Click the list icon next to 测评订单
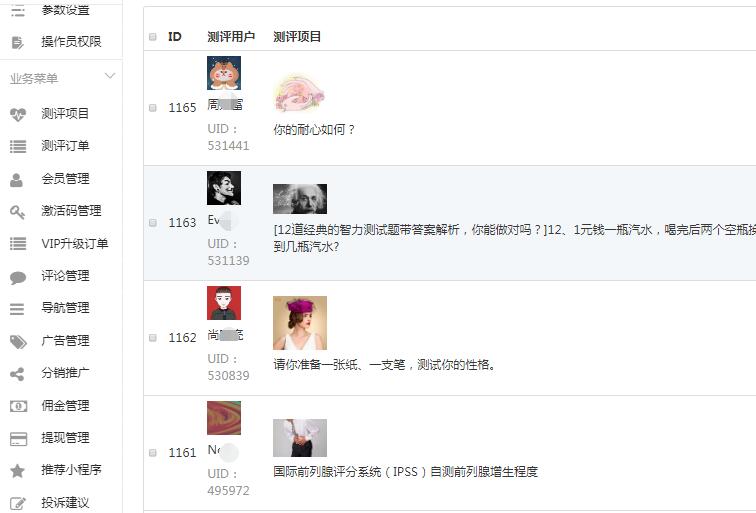The image size is (756, 513). pos(18,146)
